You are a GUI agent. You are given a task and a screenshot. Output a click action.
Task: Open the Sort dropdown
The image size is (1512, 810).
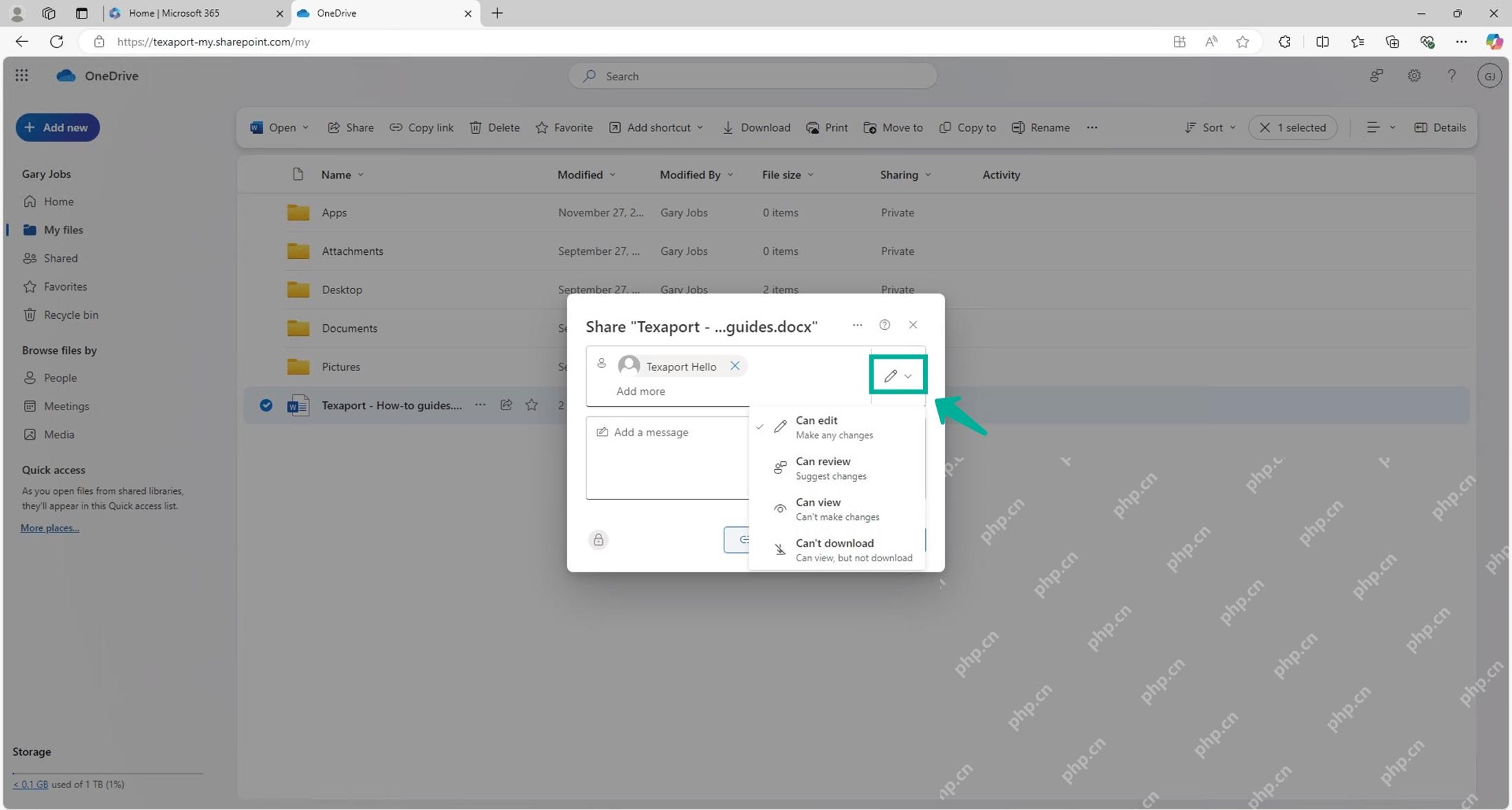1210,127
